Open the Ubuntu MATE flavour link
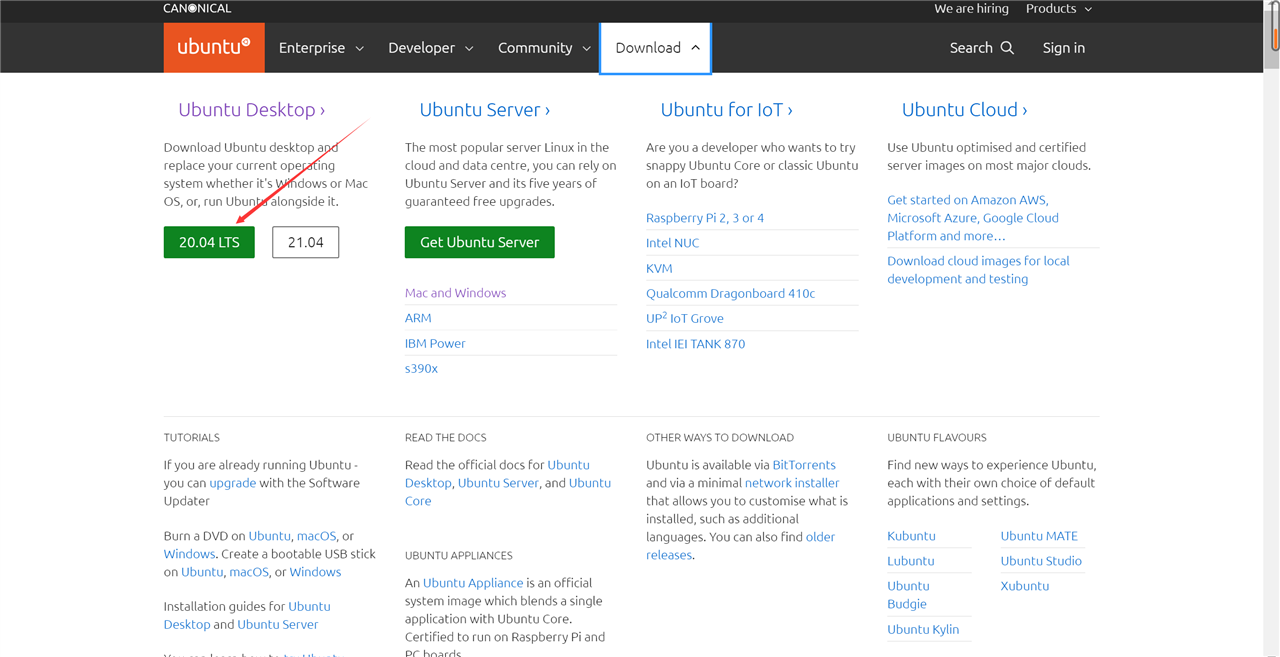This screenshot has width=1280, height=657. 1039,536
